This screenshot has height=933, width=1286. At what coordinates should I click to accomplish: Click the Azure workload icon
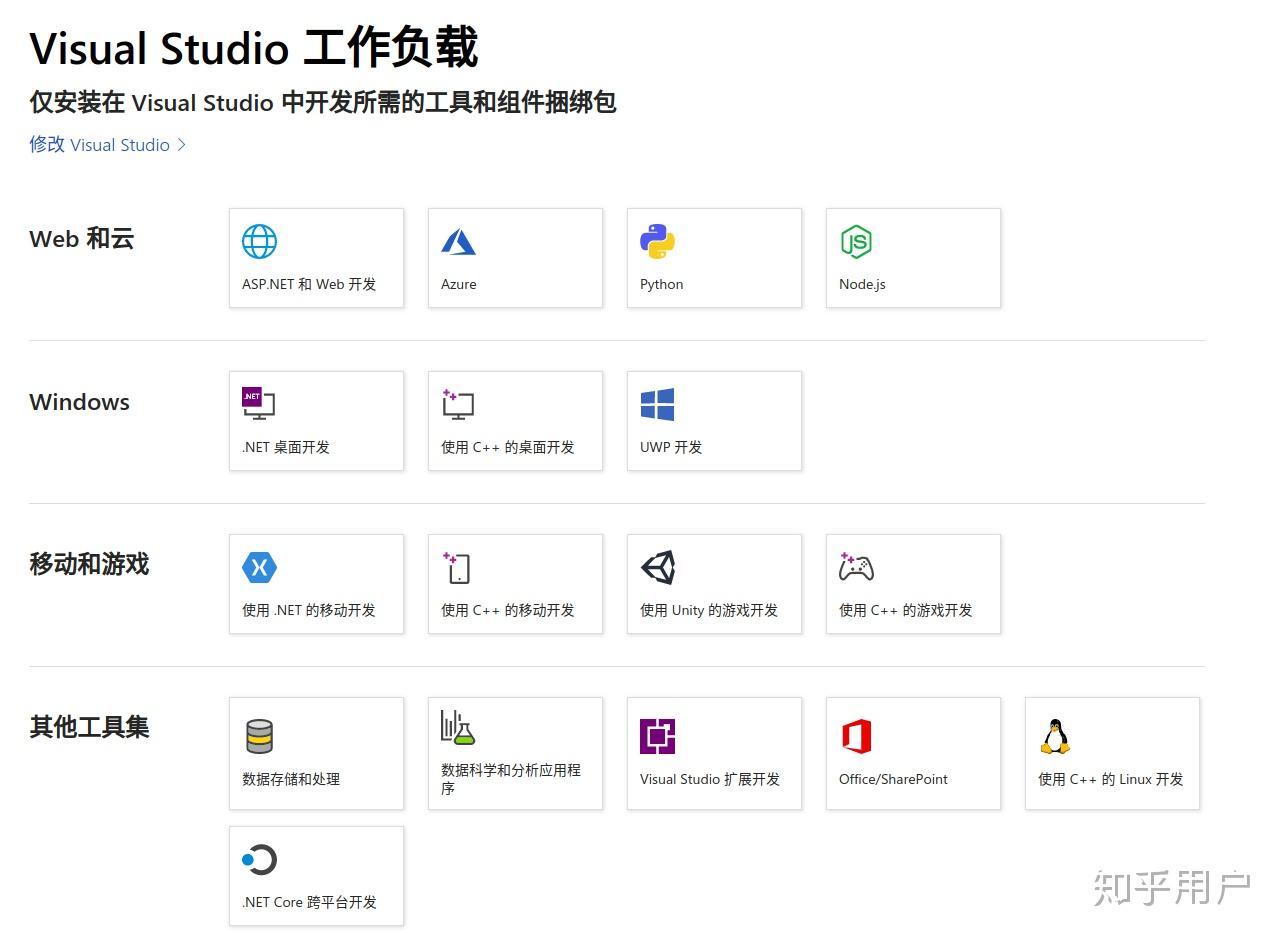457,241
